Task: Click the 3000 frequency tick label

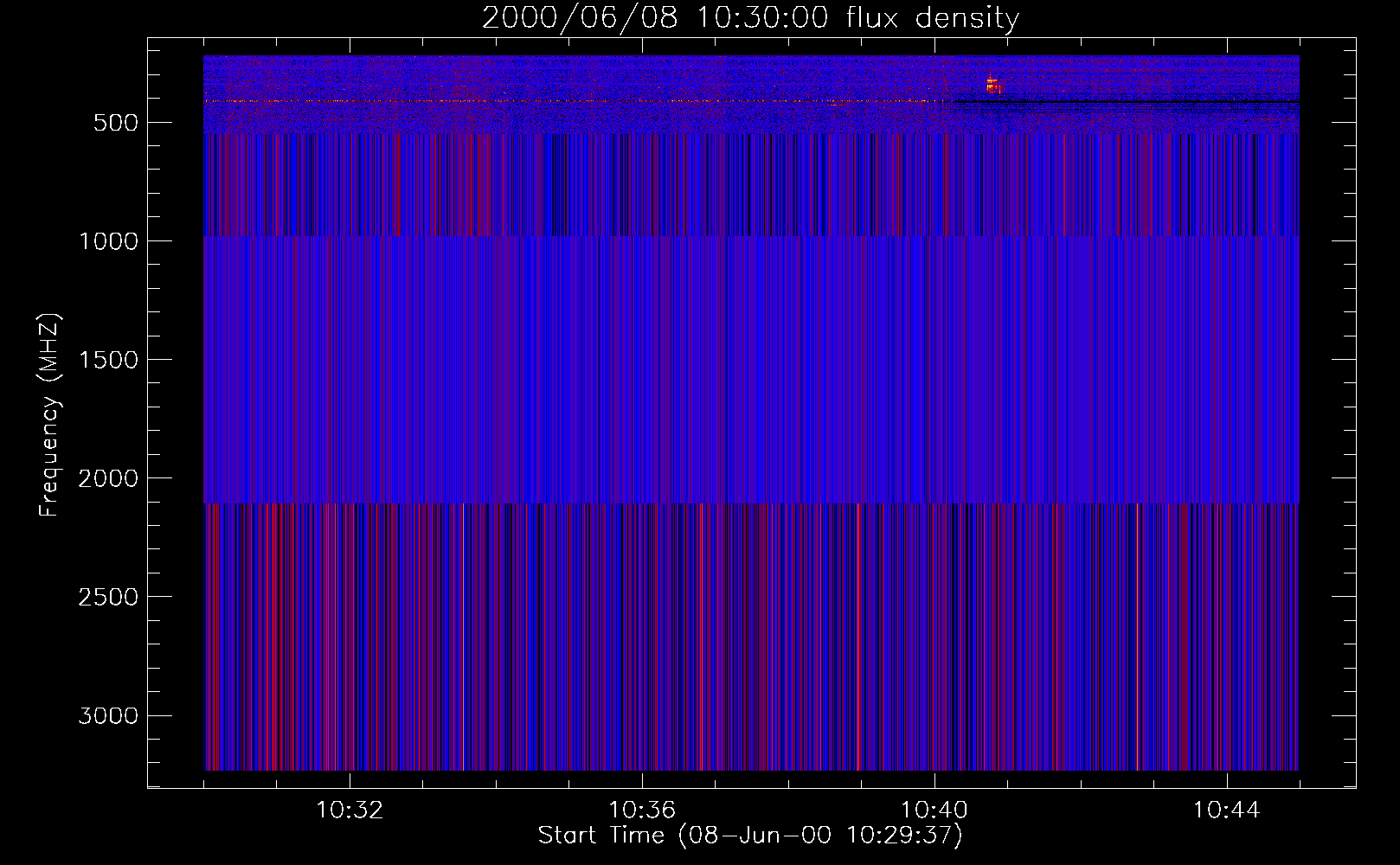Action: [108, 715]
